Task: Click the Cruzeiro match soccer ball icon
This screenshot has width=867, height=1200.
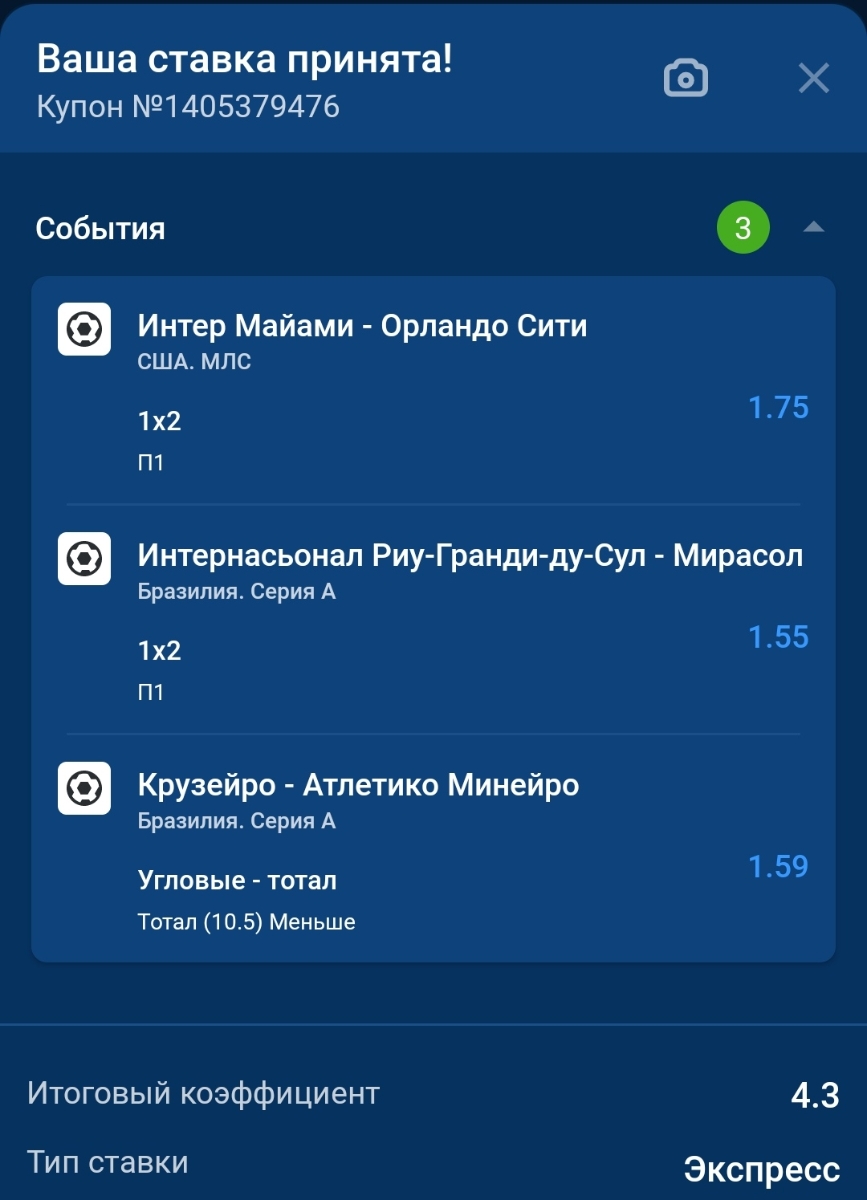Action: [x=84, y=788]
